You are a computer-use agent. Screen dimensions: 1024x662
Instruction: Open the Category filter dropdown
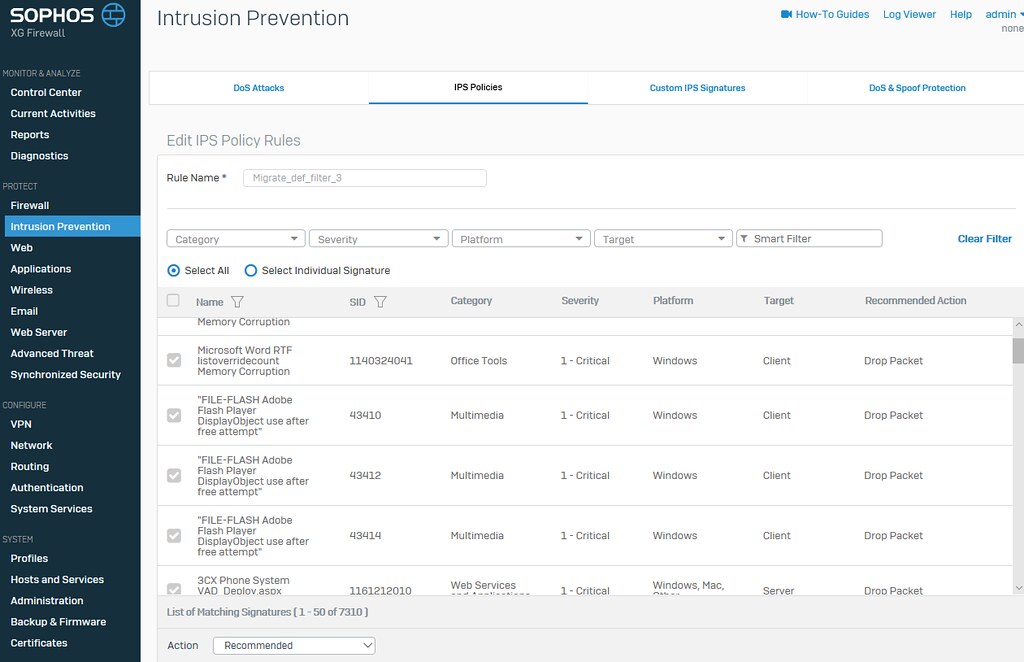click(x=236, y=239)
